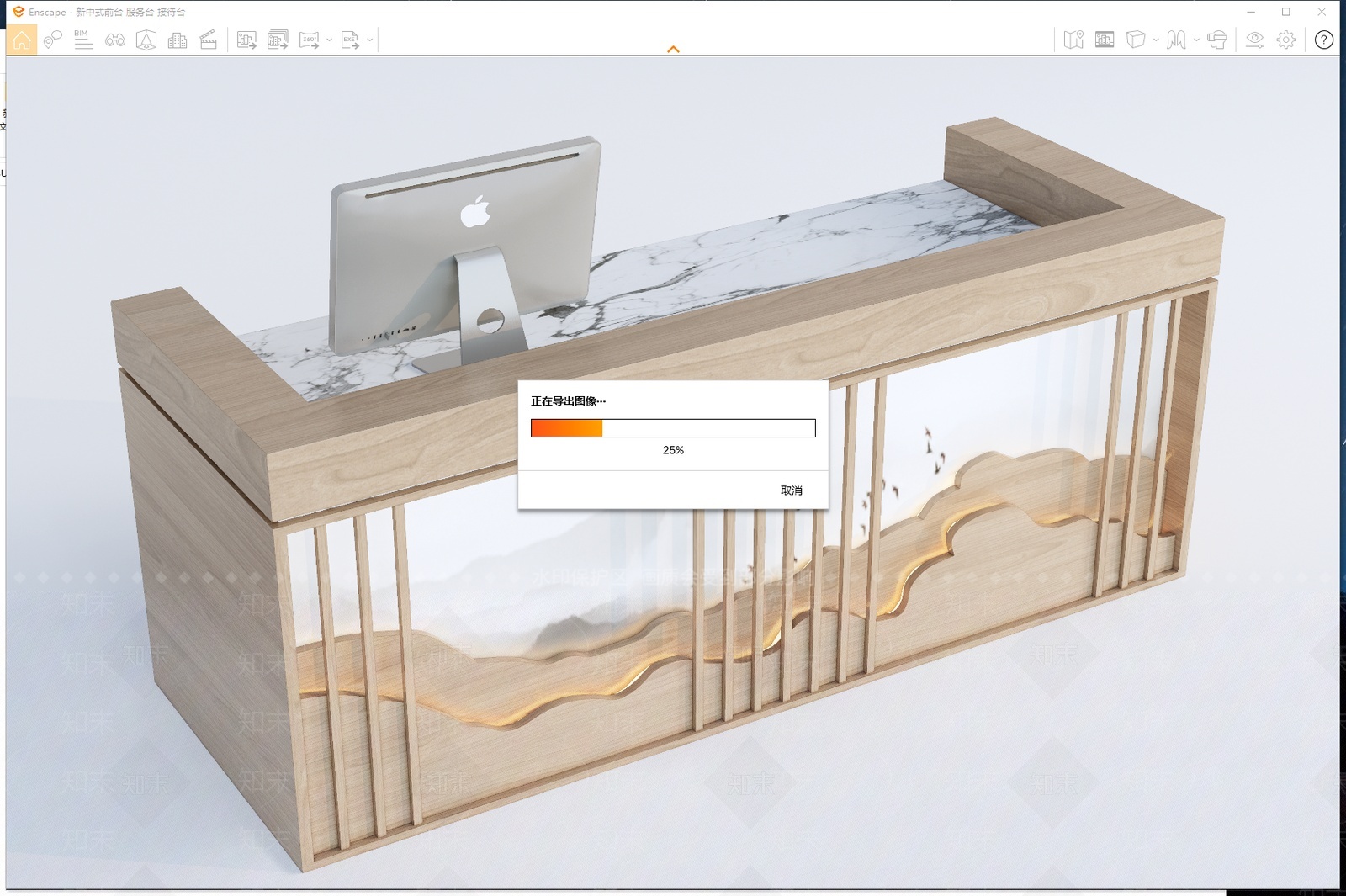Viewport: 1346px width, 896px height.
Task: Click the cube projection mode icon
Action: pos(1136,40)
